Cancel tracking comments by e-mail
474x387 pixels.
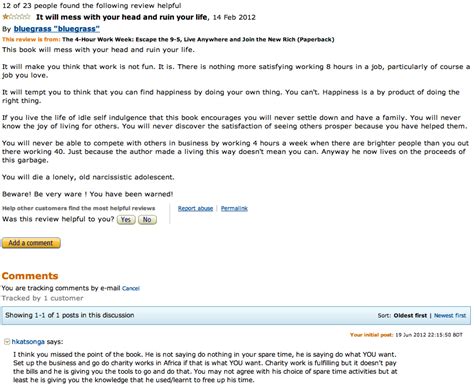pyautogui.click(x=131, y=289)
